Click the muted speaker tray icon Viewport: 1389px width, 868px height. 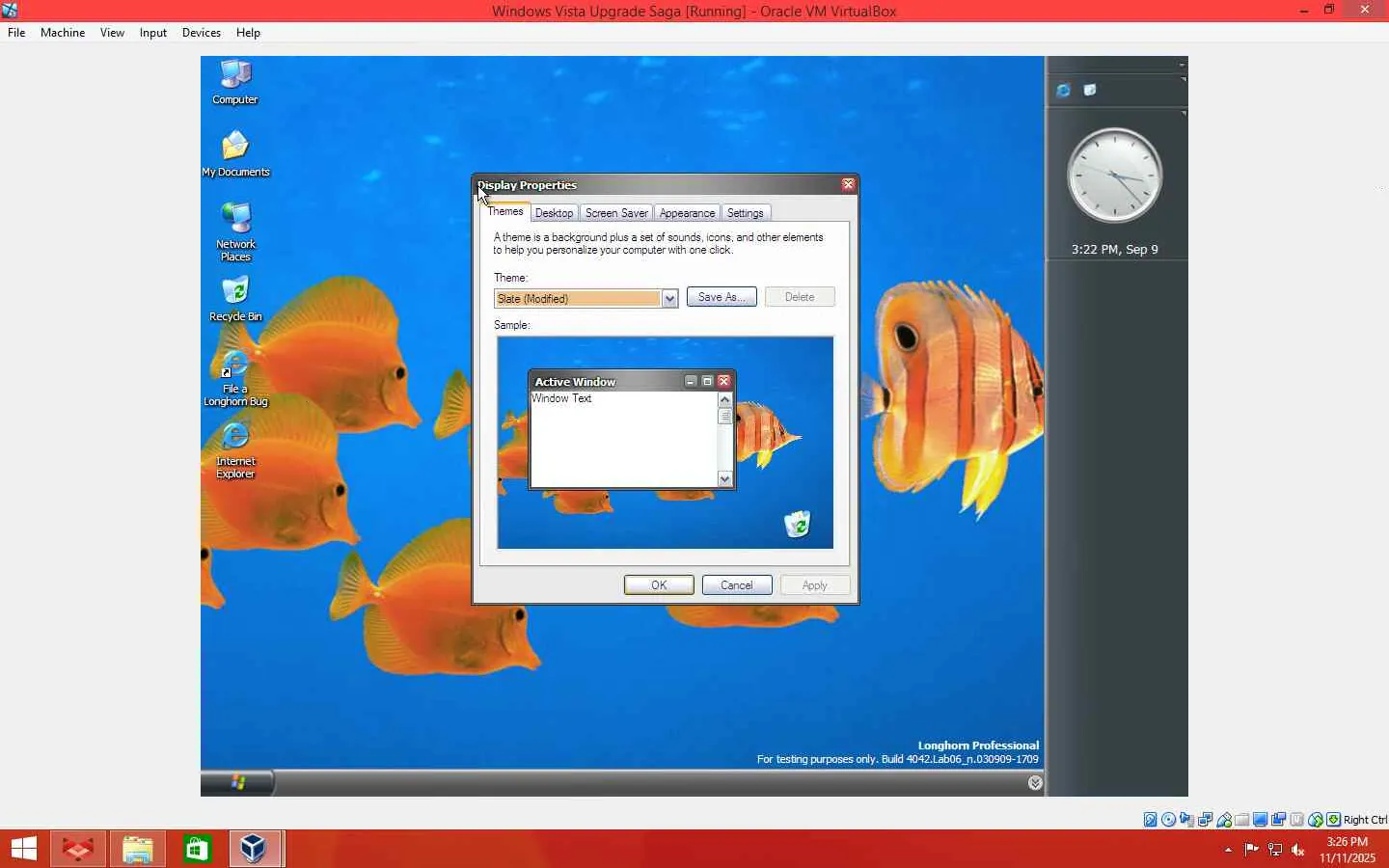click(1298, 850)
